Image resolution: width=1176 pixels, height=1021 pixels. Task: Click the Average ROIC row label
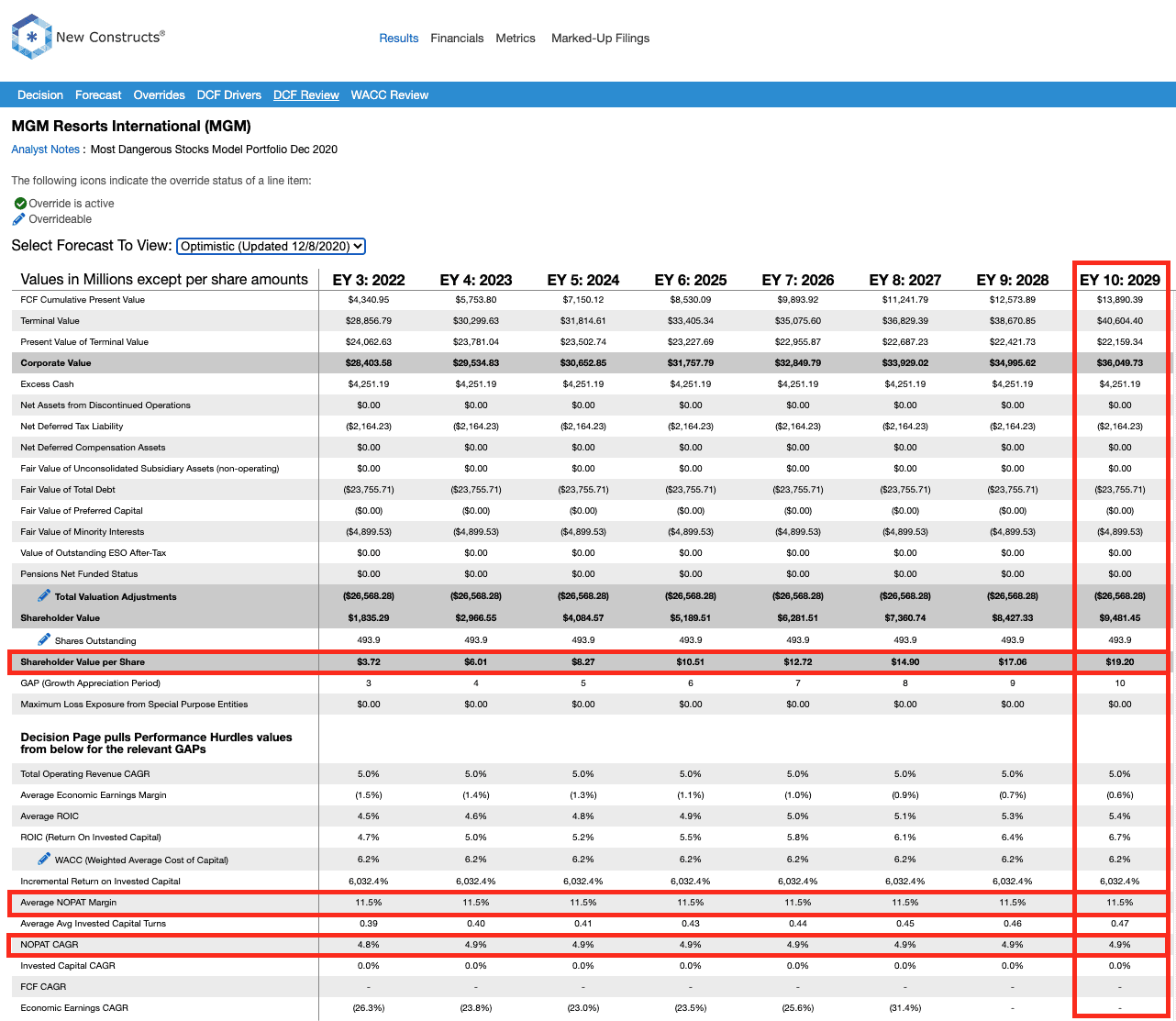50,816
